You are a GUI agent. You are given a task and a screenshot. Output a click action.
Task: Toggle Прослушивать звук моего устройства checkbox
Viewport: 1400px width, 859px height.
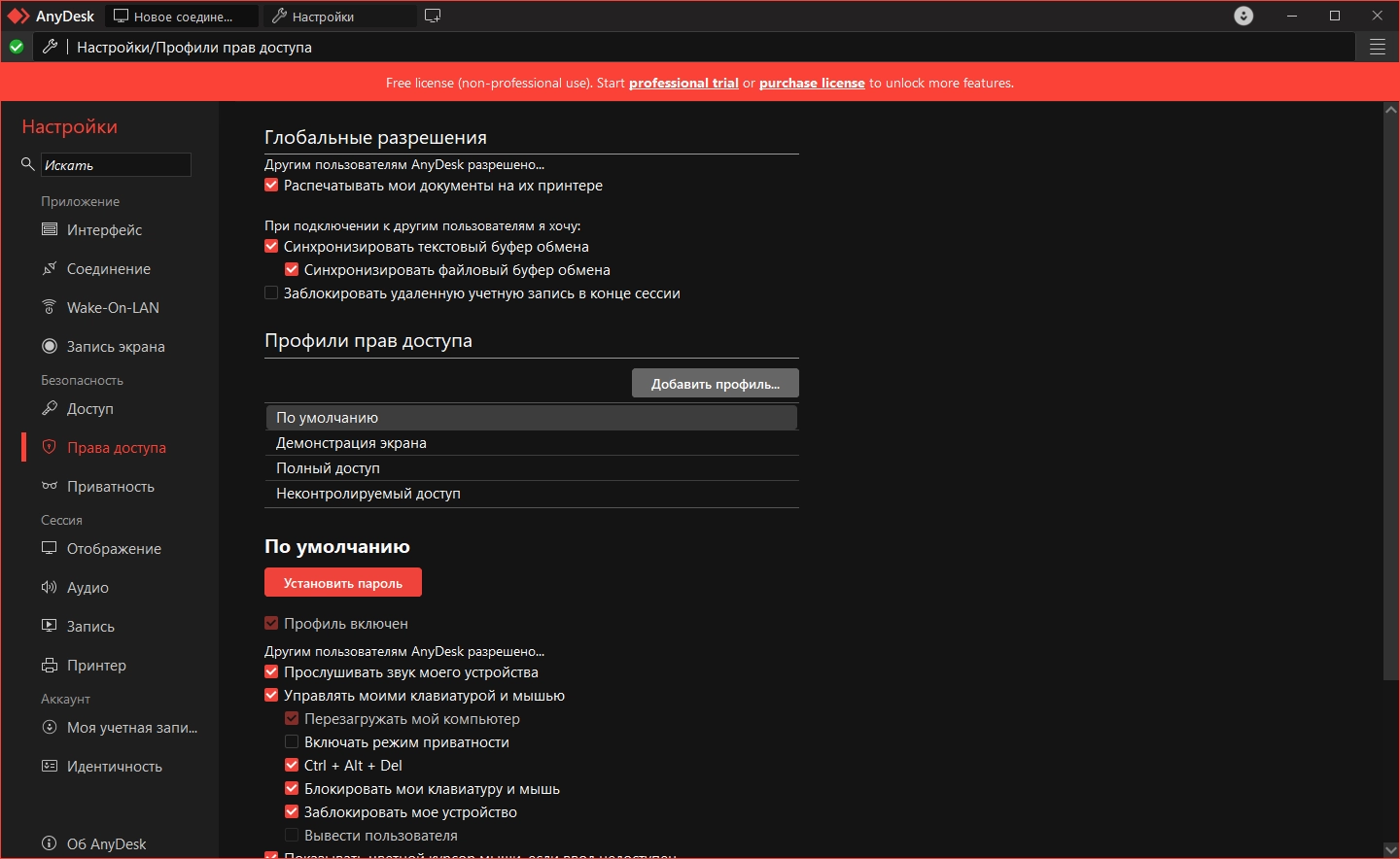pyautogui.click(x=271, y=671)
